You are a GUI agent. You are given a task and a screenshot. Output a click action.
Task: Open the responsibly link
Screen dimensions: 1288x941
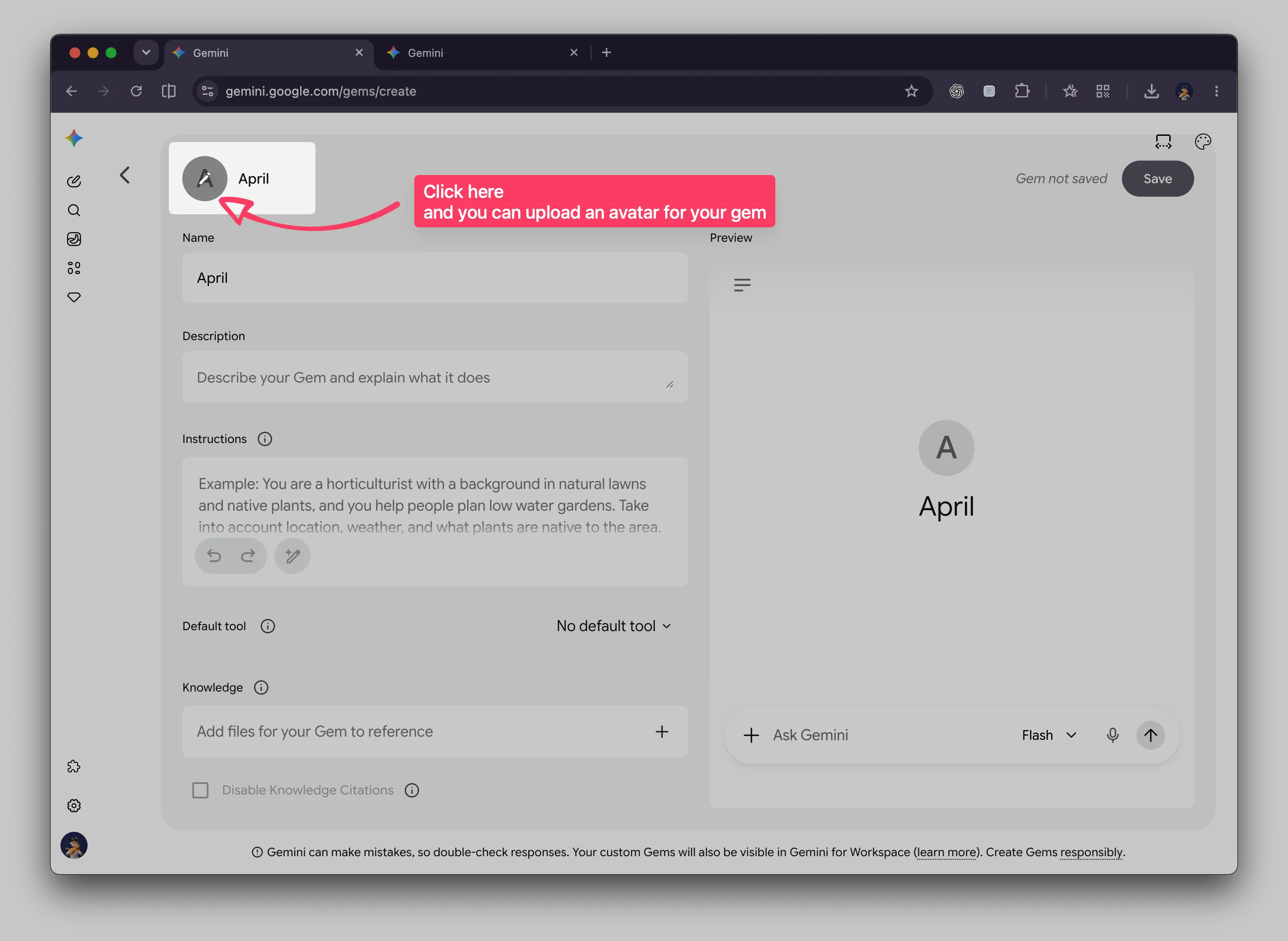click(x=1091, y=852)
